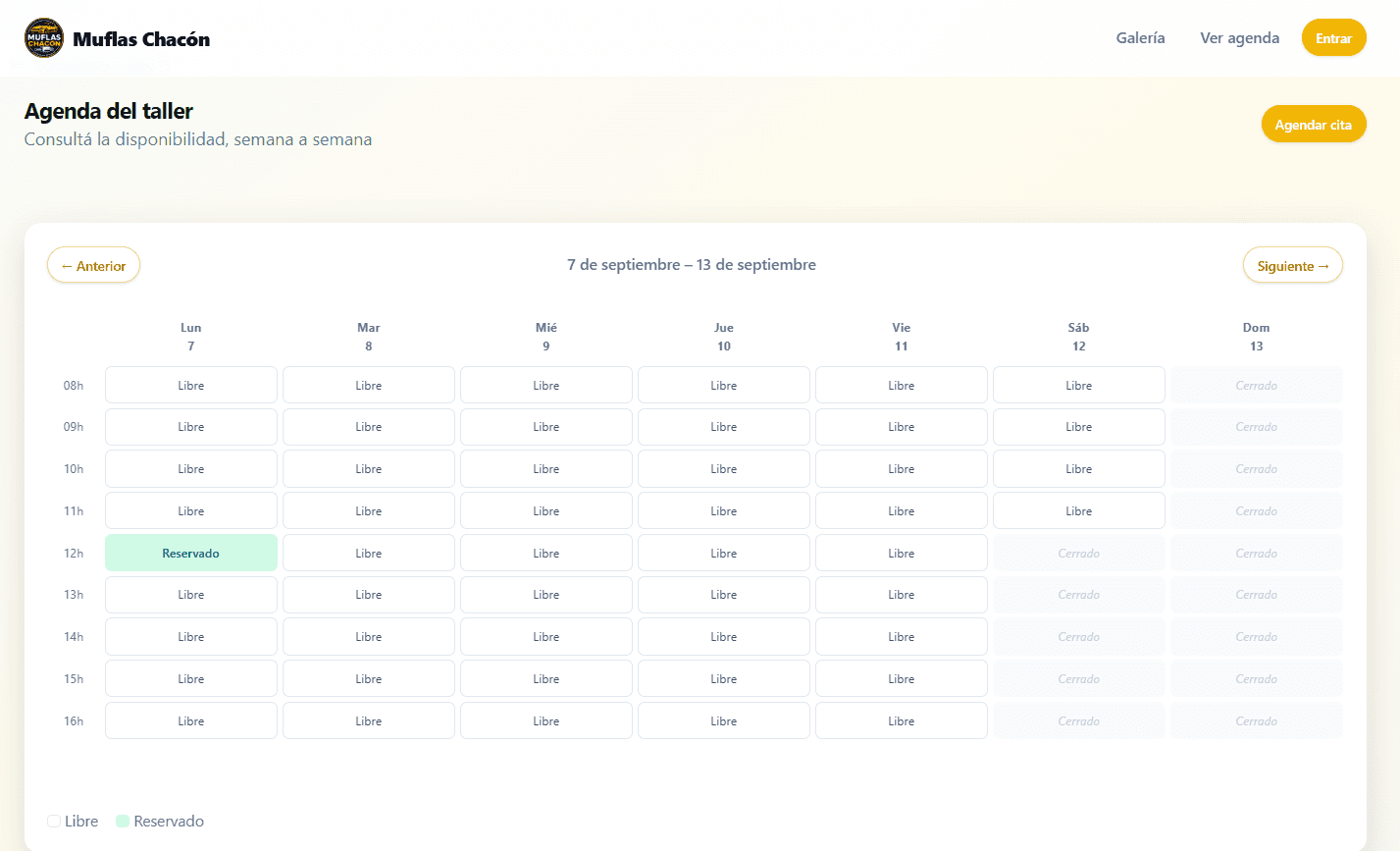Pick the Libre slot Vie 11 at 16h

pyautogui.click(x=902, y=721)
